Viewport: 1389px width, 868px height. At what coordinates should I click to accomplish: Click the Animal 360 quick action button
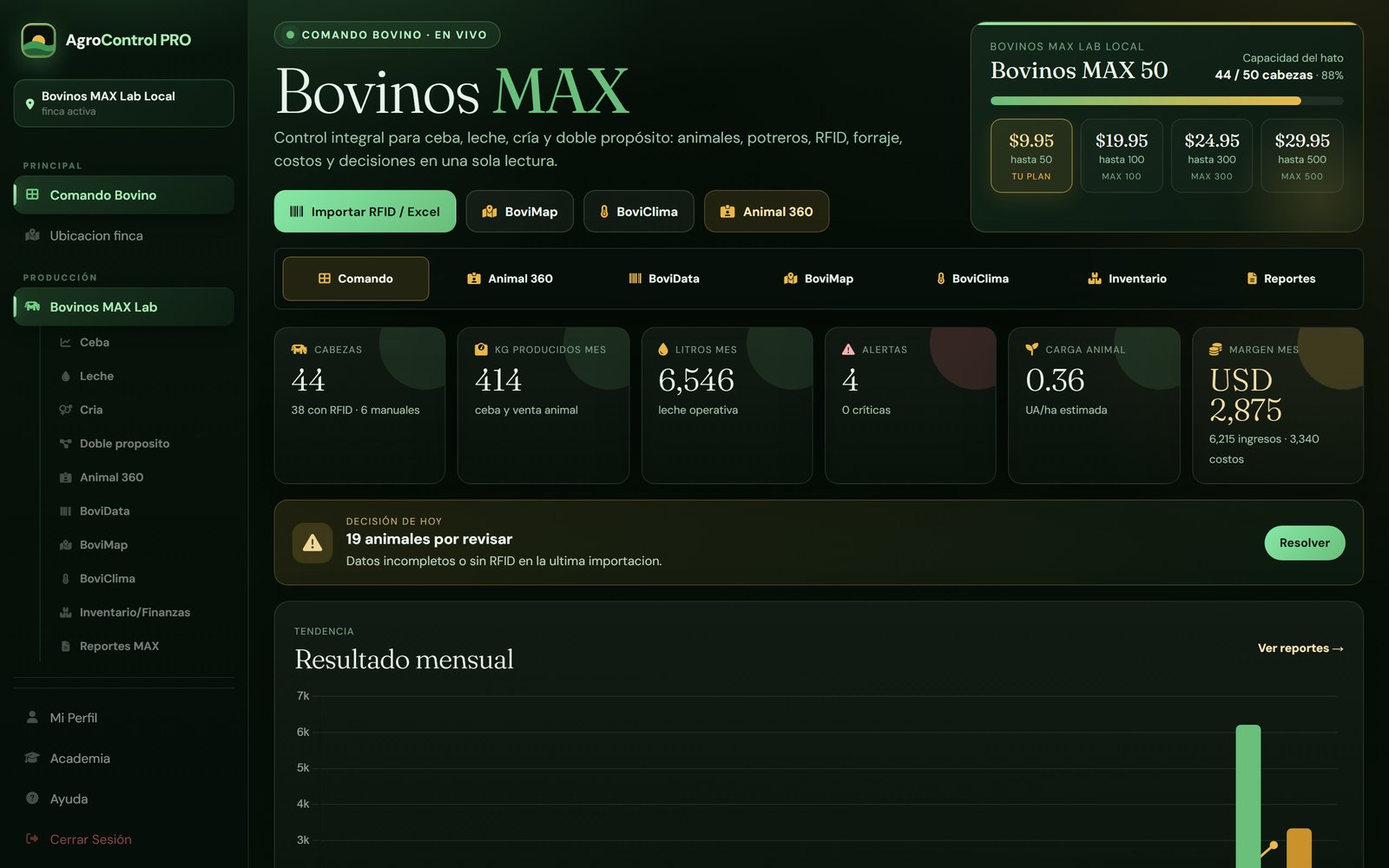click(767, 211)
